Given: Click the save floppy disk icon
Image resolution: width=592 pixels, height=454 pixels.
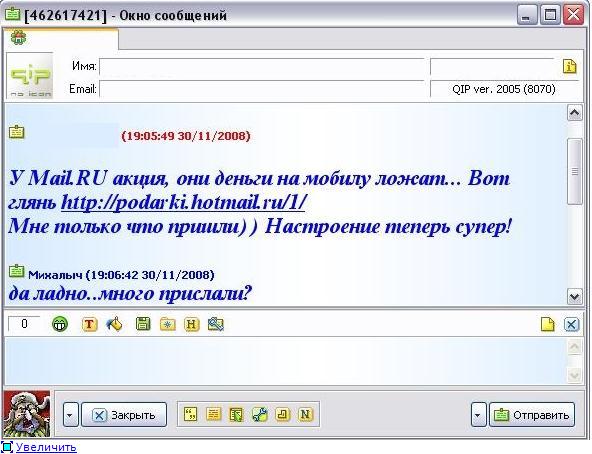Looking at the screenshot, I should pyautogui.click(x=143, y=324).
